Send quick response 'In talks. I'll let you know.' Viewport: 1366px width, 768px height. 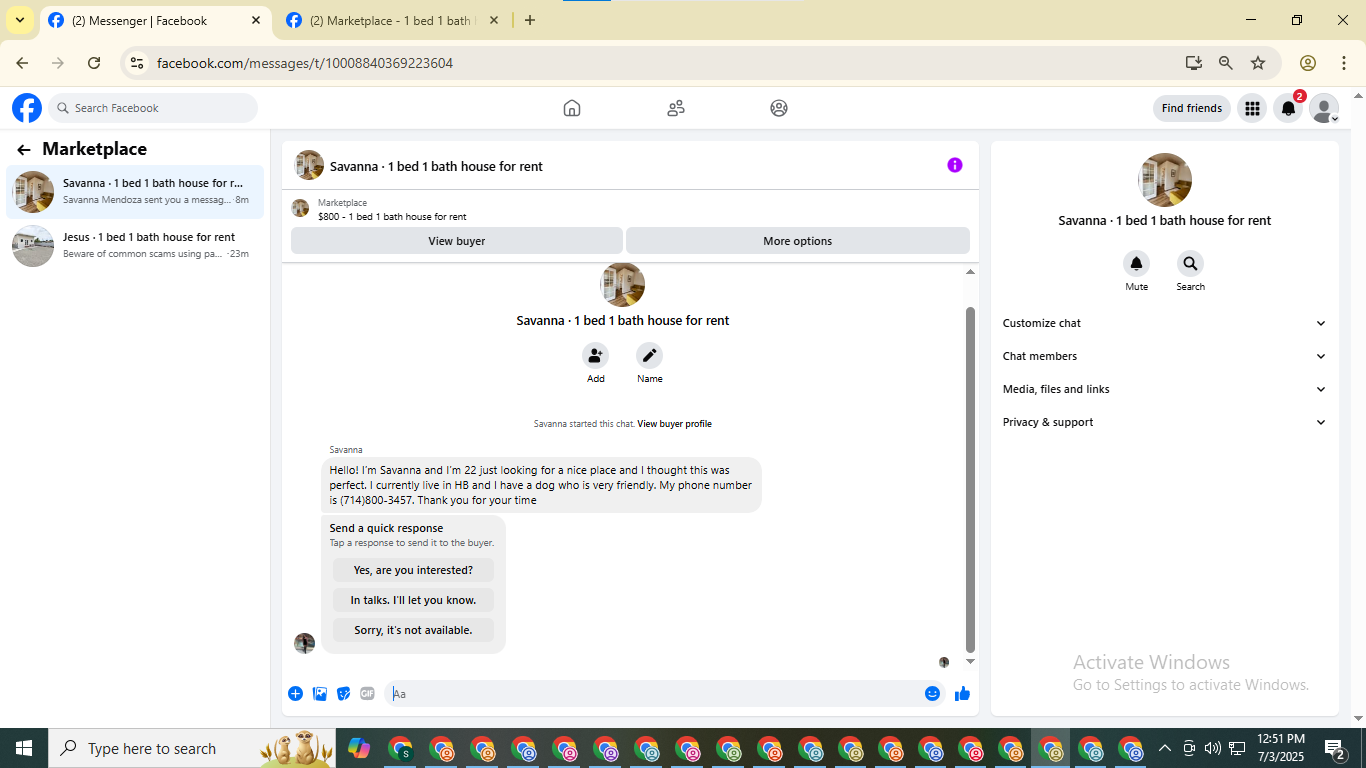pyautogui.click(x=413, y=600)
